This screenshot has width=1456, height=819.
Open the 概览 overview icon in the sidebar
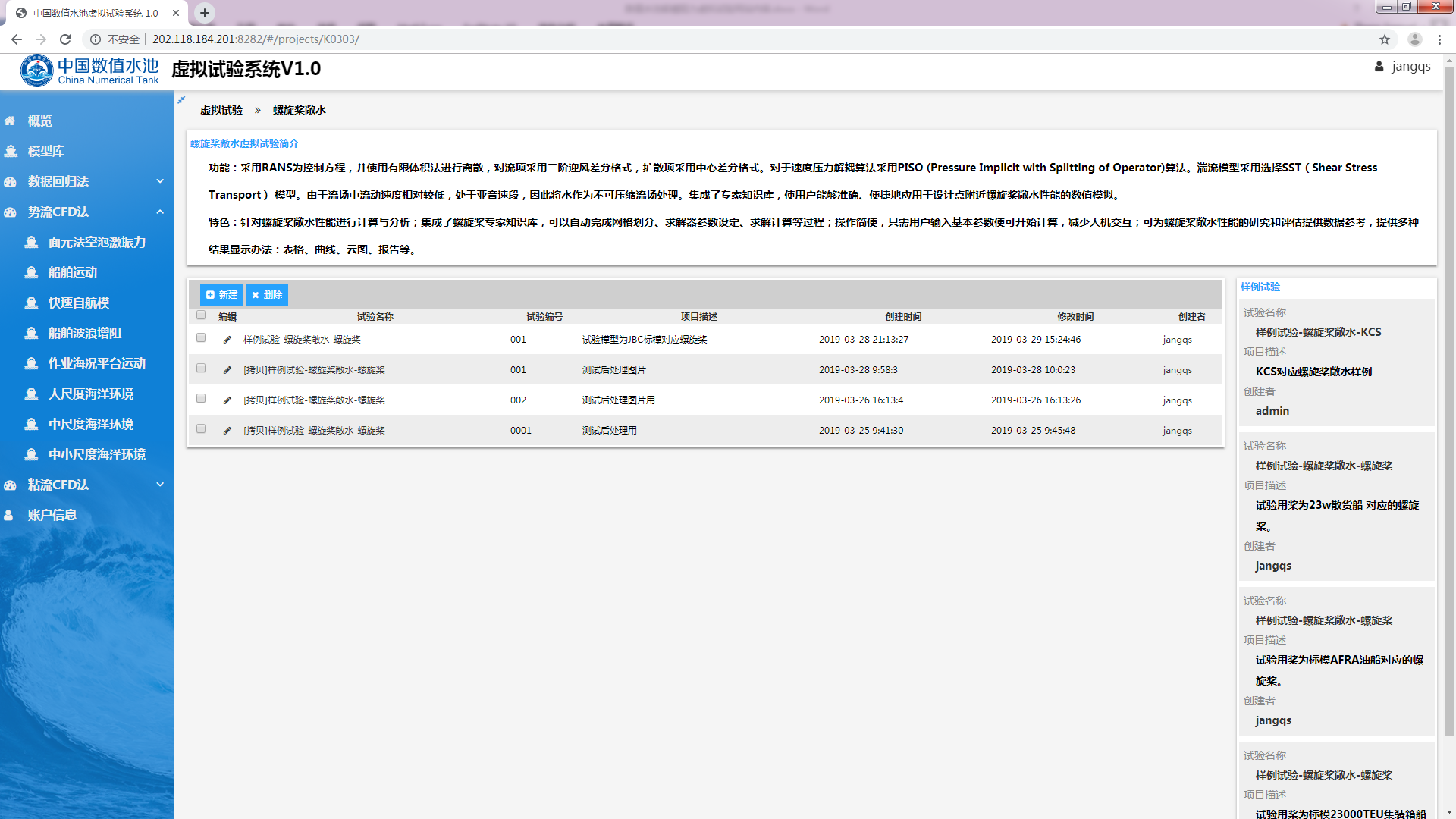pyautogui.click(x=11, y=121)
